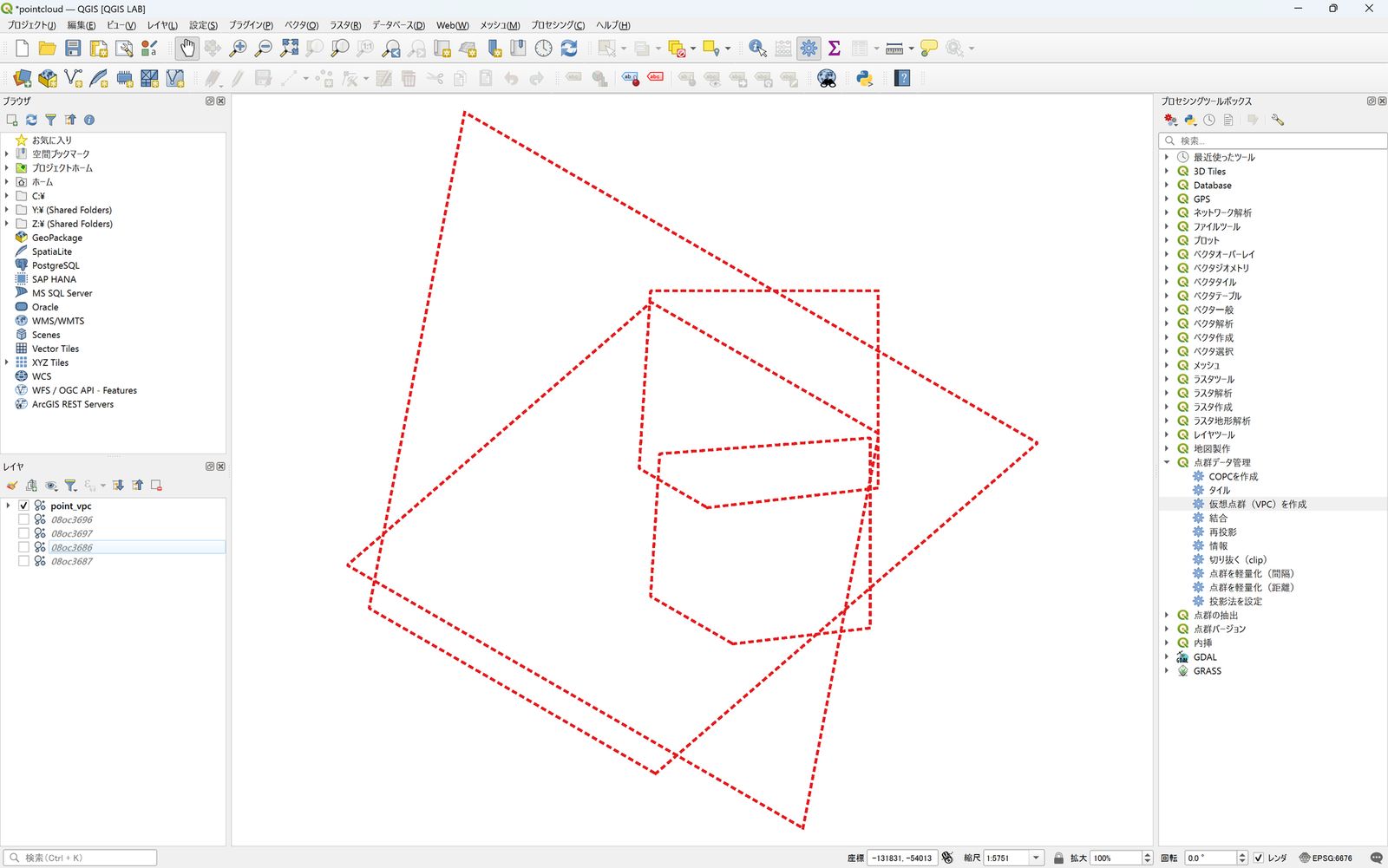Open the レイヤ menu
Image resolution: width=1388 pixels, height=868 pixels.
(162, 25)
